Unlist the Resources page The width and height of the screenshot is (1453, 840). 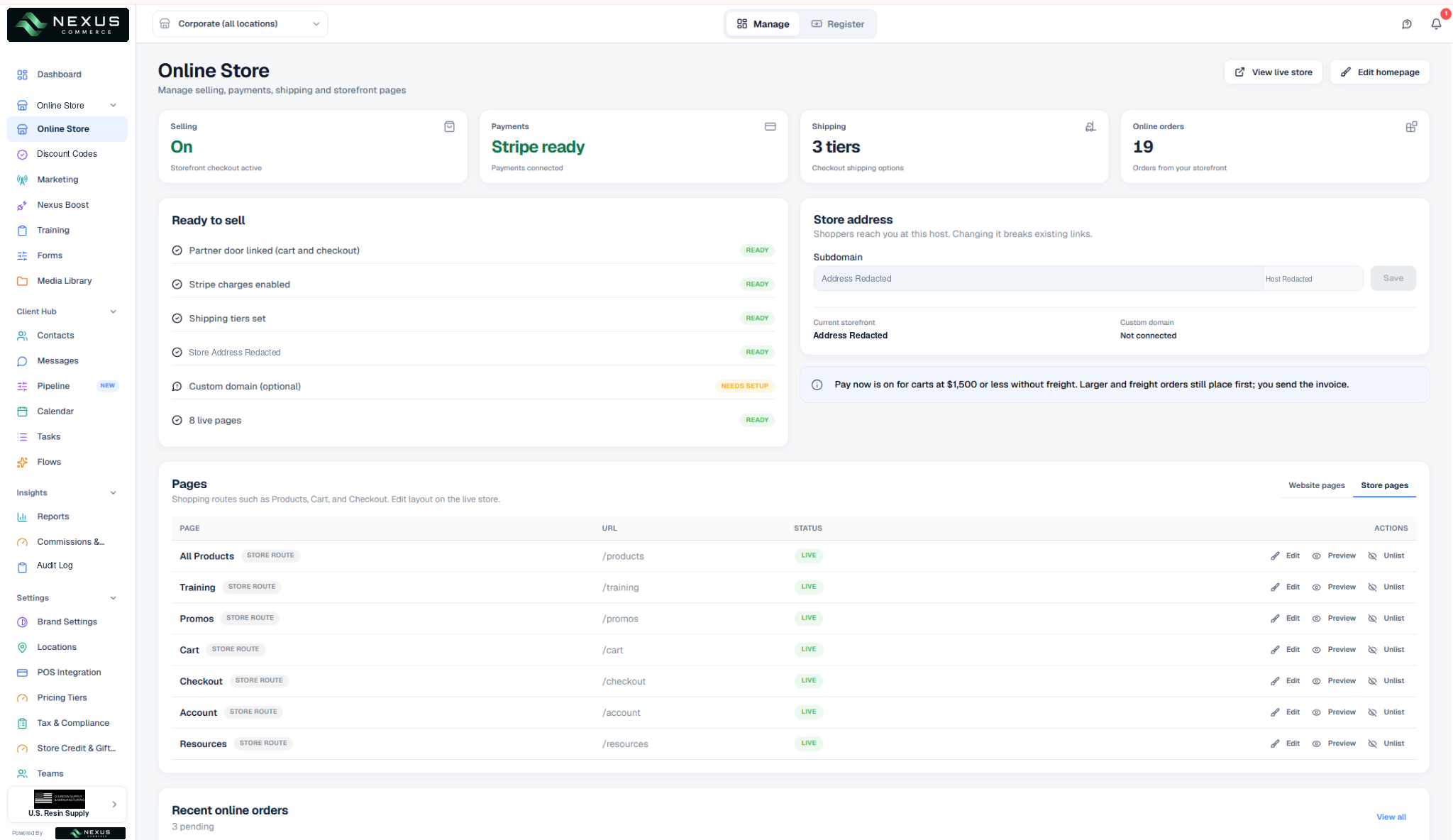pos(1386,744)
